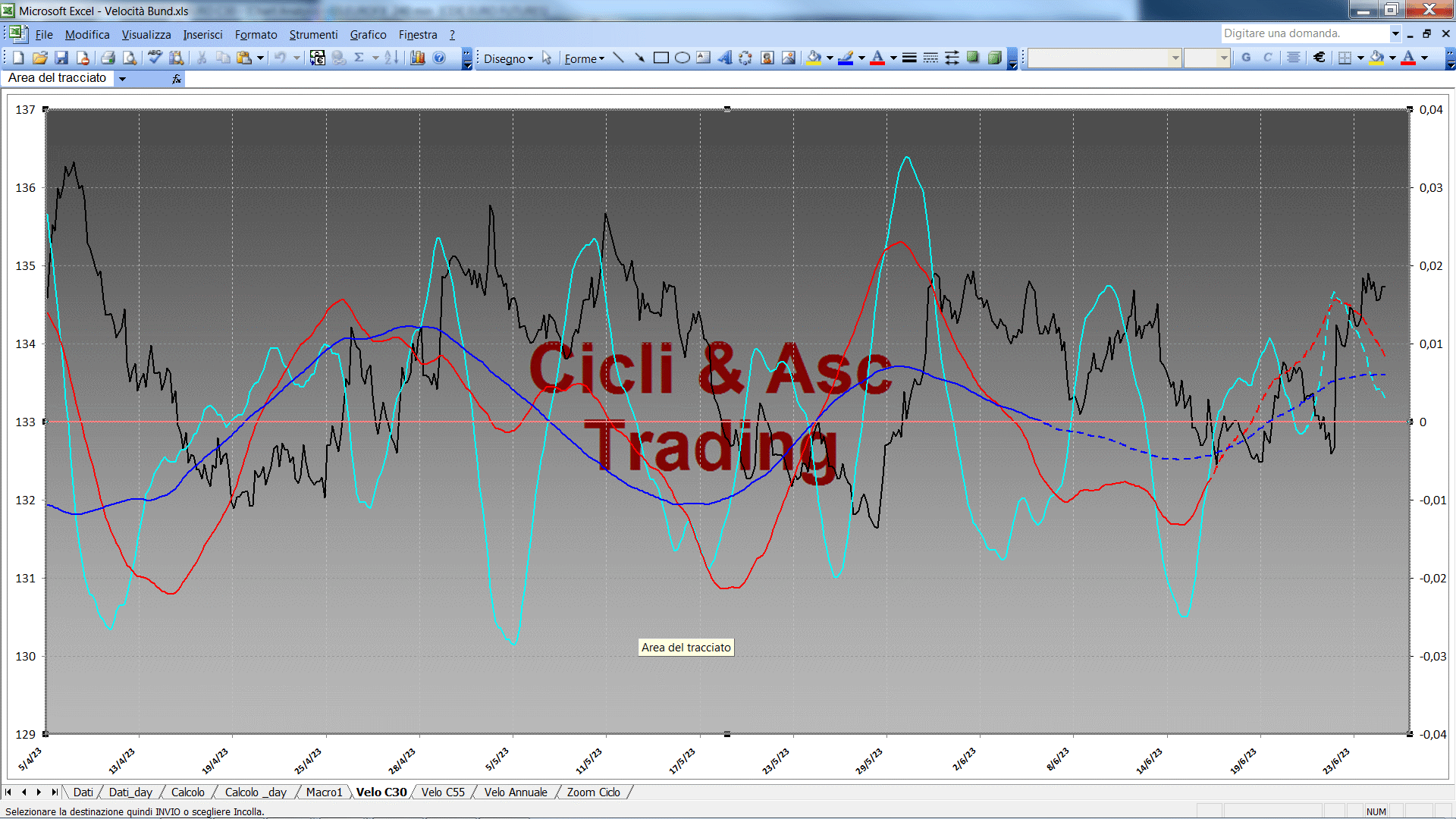Open the Modifica menu
Screen dimensions: 1456x819
(x=87, y=34)
